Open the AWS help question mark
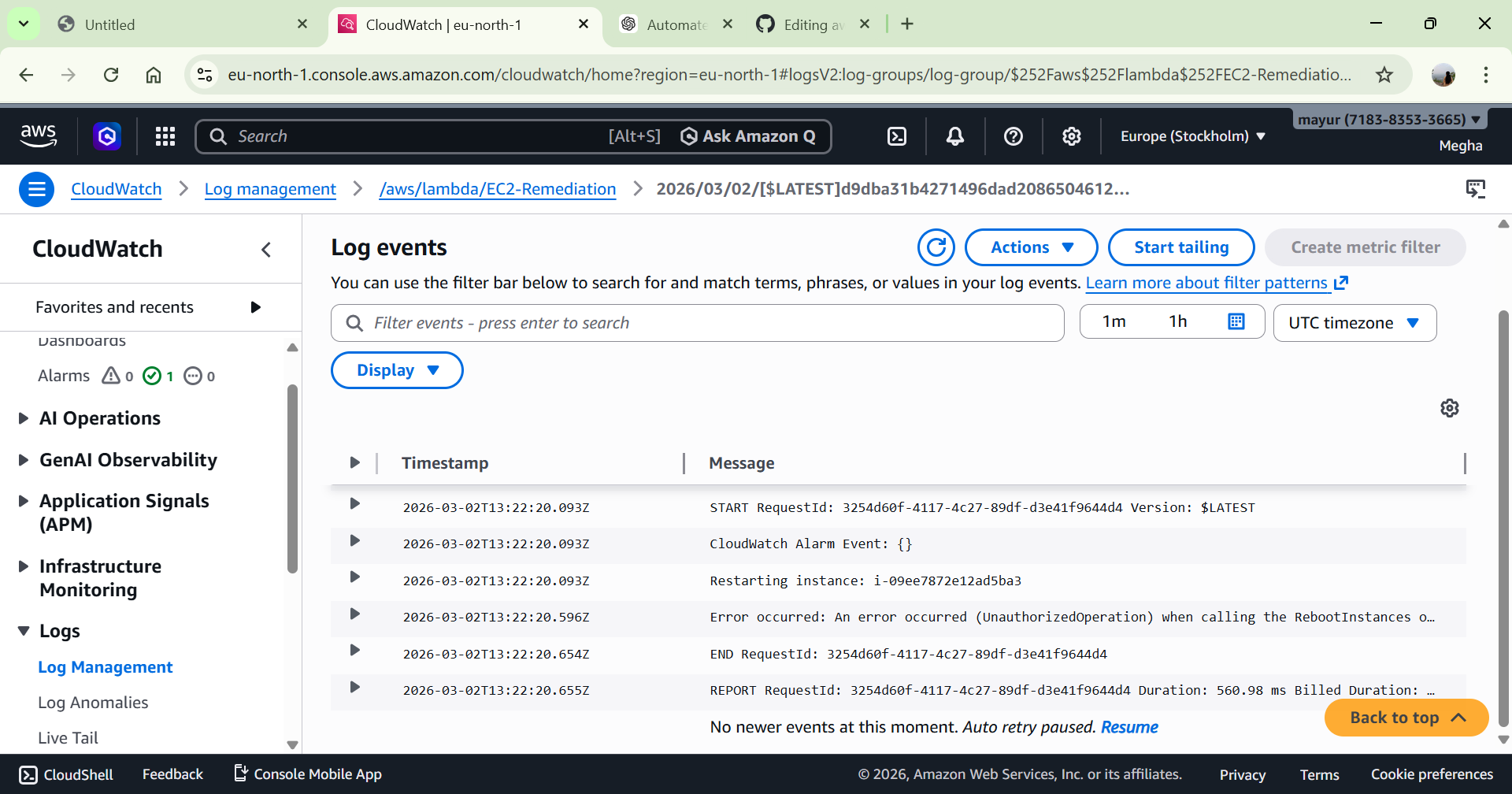Image resolution: width=1512 pixels, height=794 pixels. pyautogui.click(x=1014, y=136)
